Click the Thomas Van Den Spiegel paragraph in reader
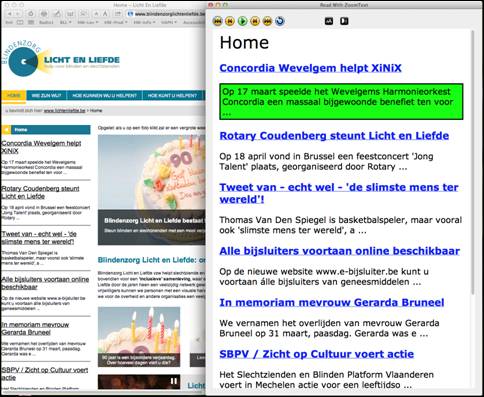 click(340, 225)
